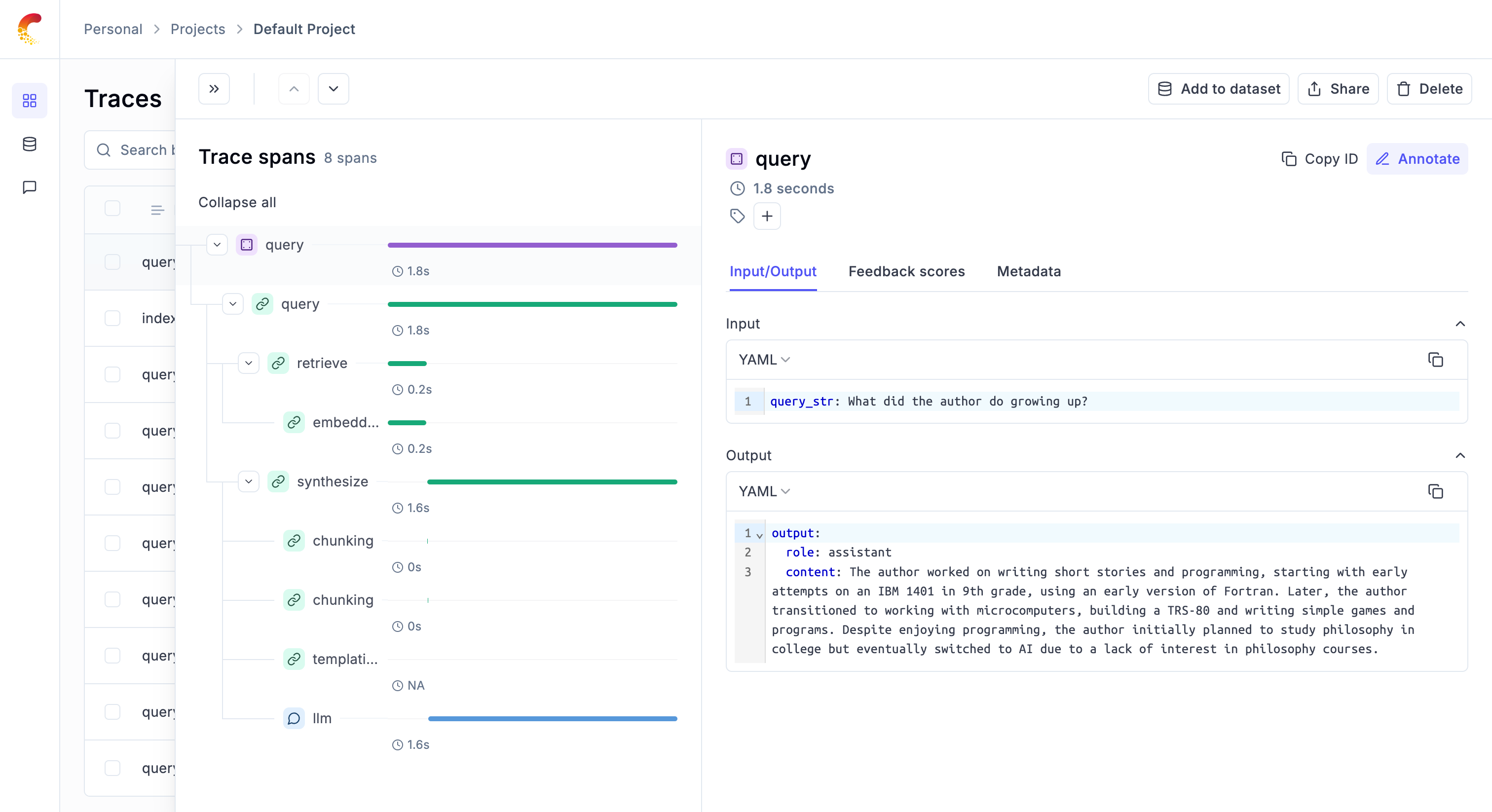The image size is (1492, 812).
Task: Collapse all trace spans
Action: [x=238, y=202]
